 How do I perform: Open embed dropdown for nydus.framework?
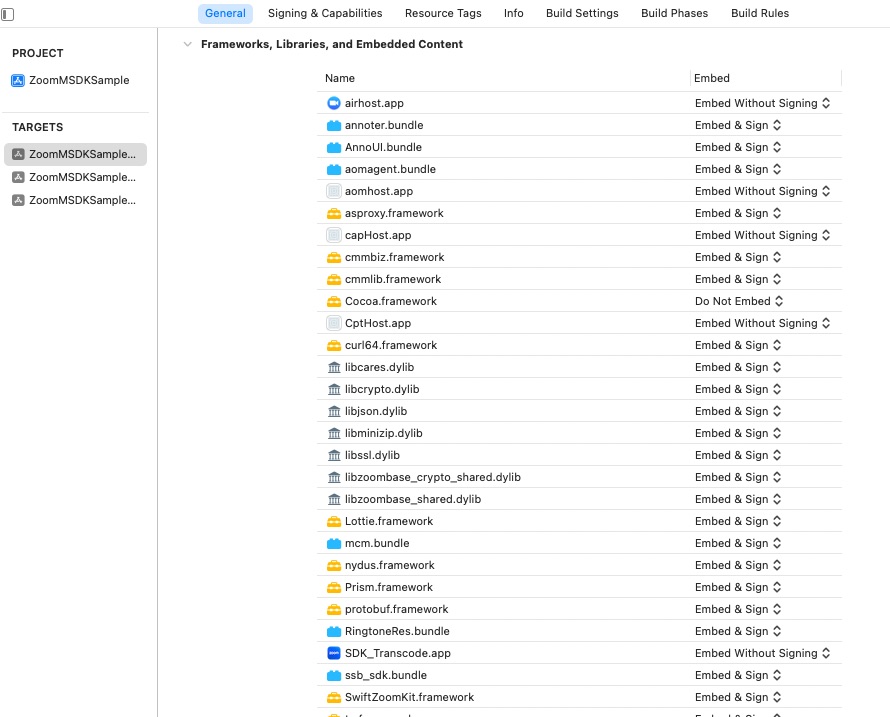point(738,565)
